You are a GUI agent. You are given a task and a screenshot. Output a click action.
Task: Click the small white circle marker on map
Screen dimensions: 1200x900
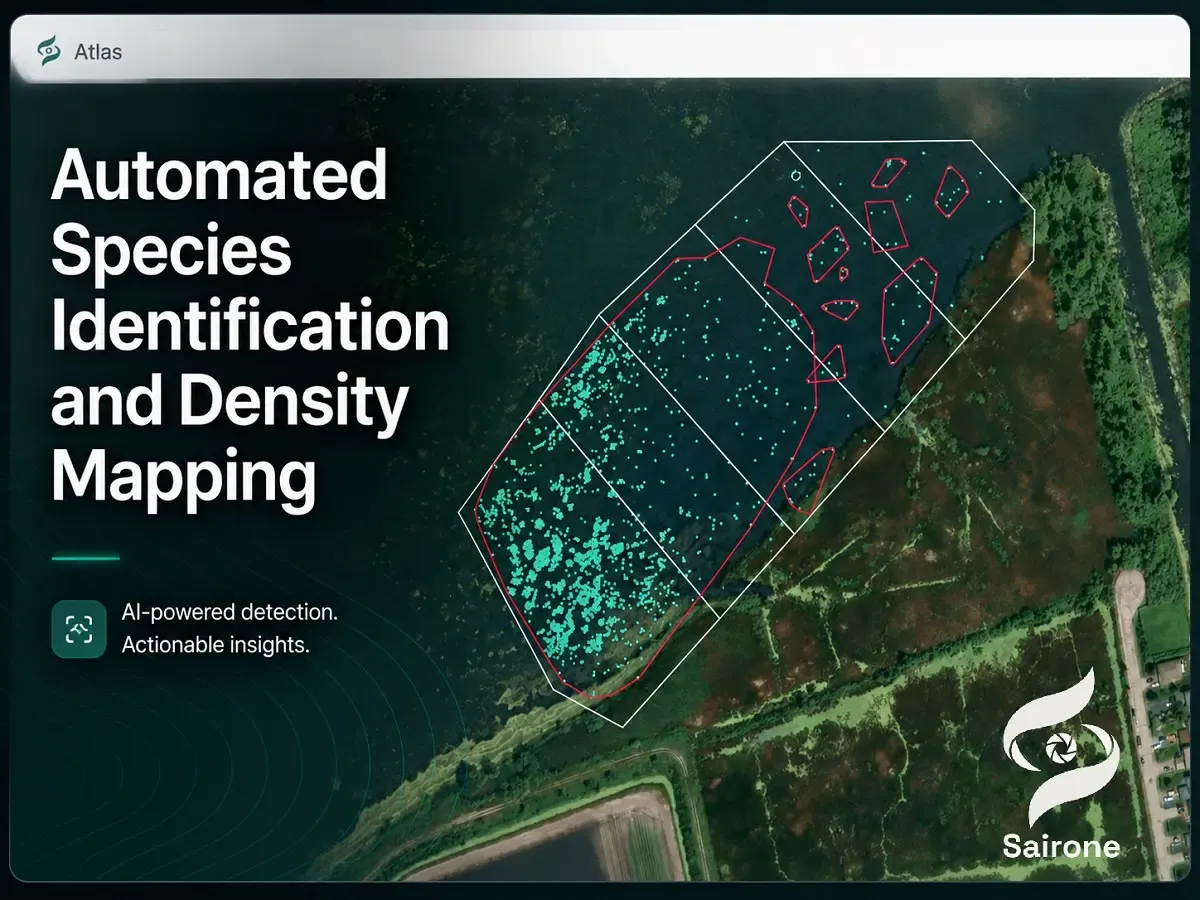796,176
